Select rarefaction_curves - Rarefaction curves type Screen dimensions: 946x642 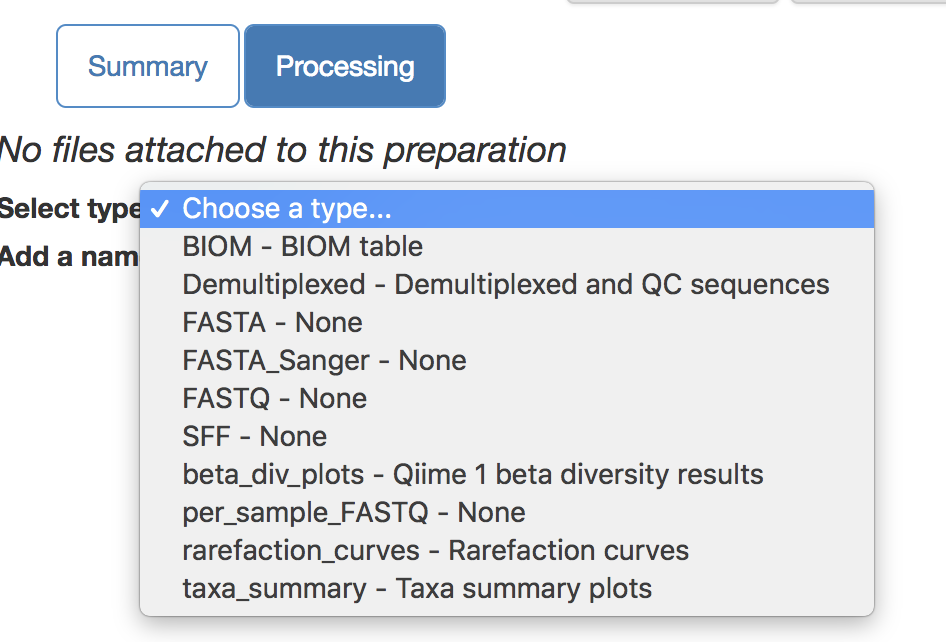click(x=435, y=551)
